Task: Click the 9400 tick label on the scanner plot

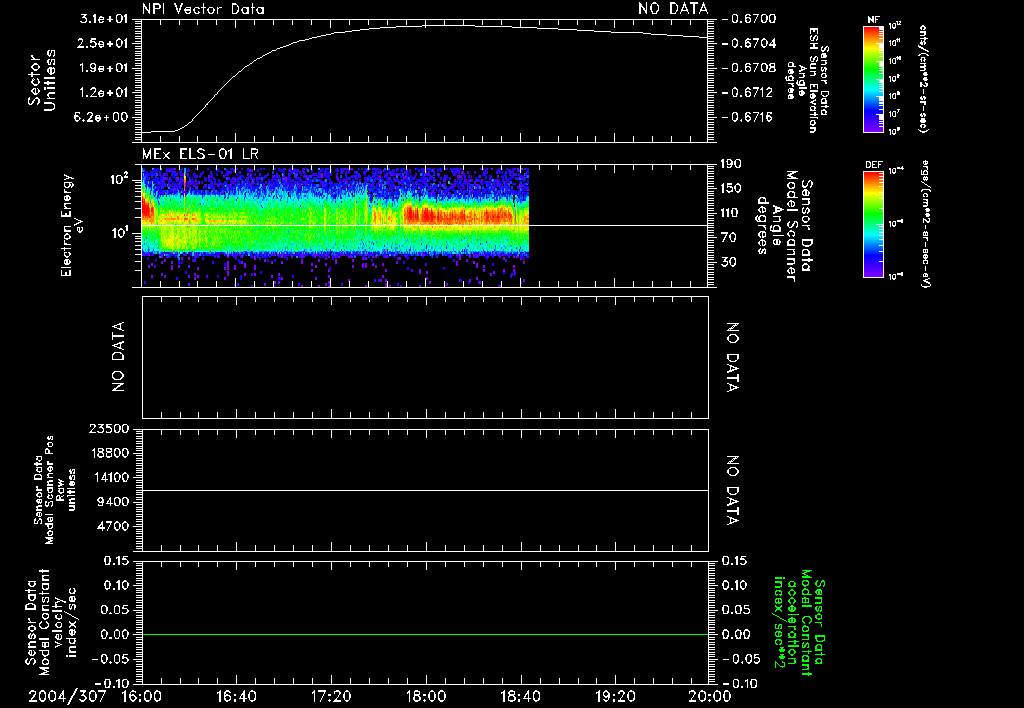Action: pos(114,502)
